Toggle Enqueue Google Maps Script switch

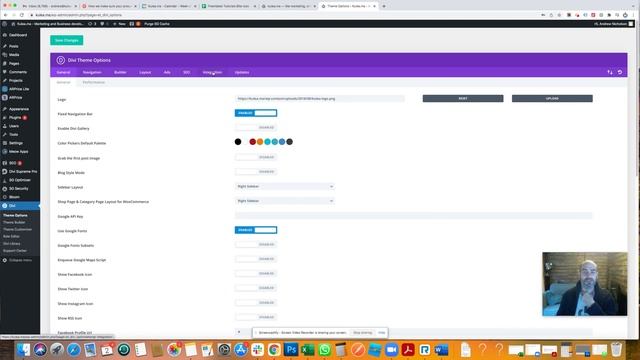coord(256,259)
